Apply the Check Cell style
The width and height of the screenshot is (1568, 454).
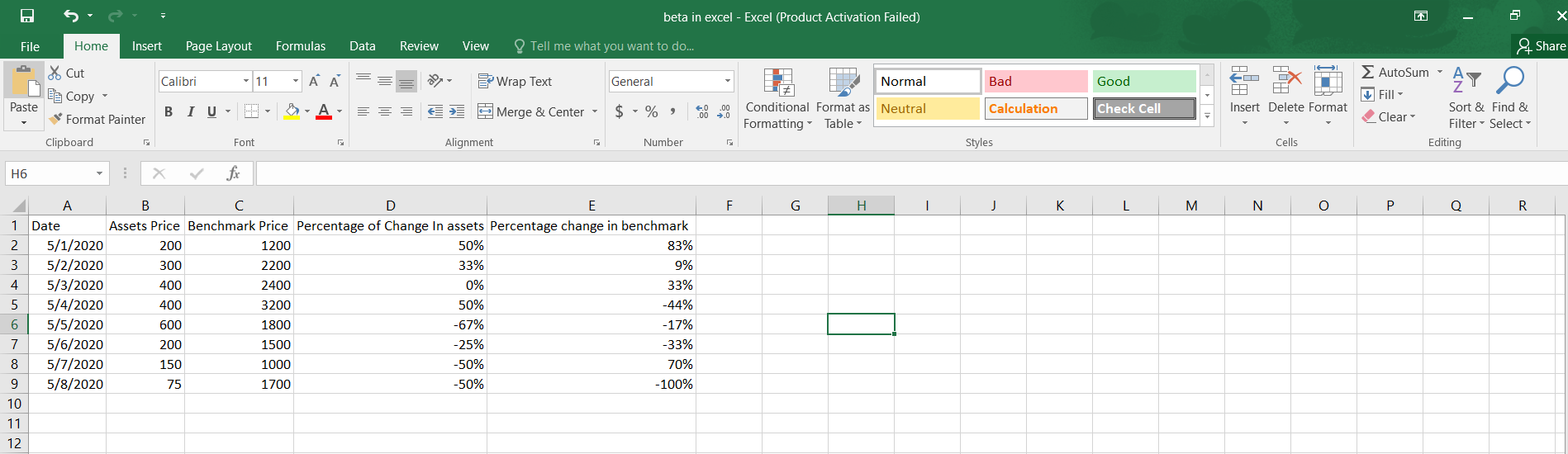(1144, 108)
